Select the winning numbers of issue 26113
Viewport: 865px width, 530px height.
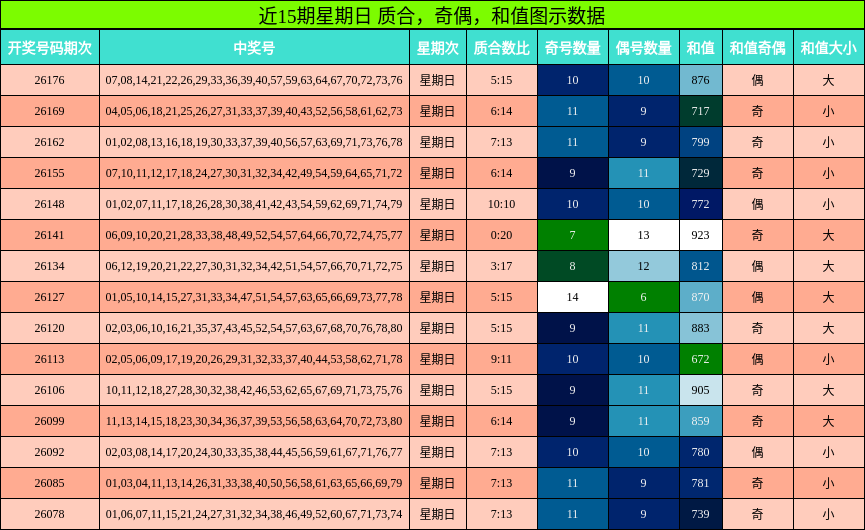coord(254,359)
